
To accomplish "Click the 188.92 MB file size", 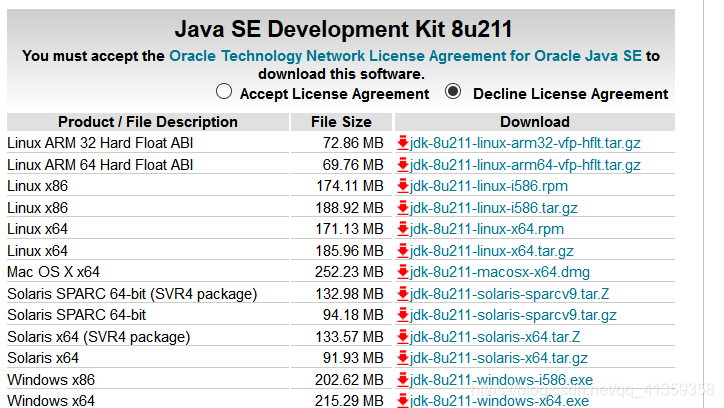I will click(x=350, y=208).
